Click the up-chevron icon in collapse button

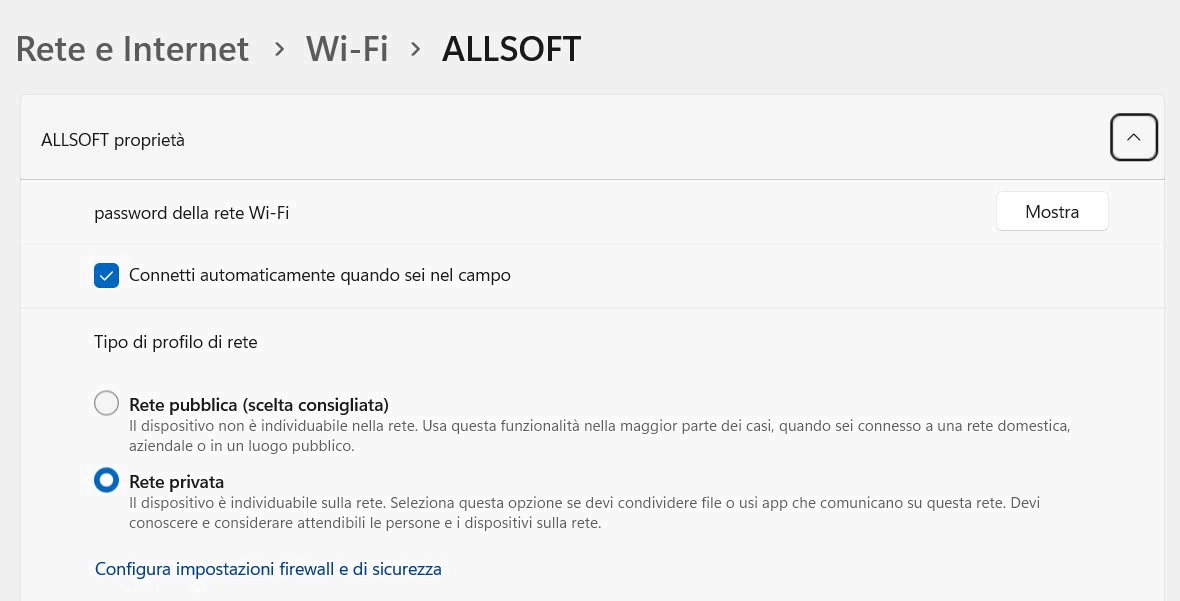click(x=1133, y=138)
